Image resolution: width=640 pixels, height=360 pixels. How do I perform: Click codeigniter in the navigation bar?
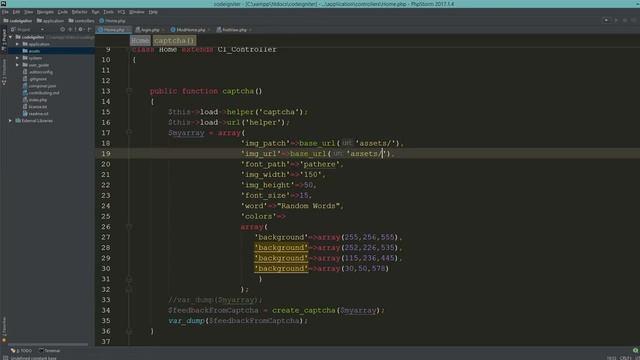click(18, 20)
